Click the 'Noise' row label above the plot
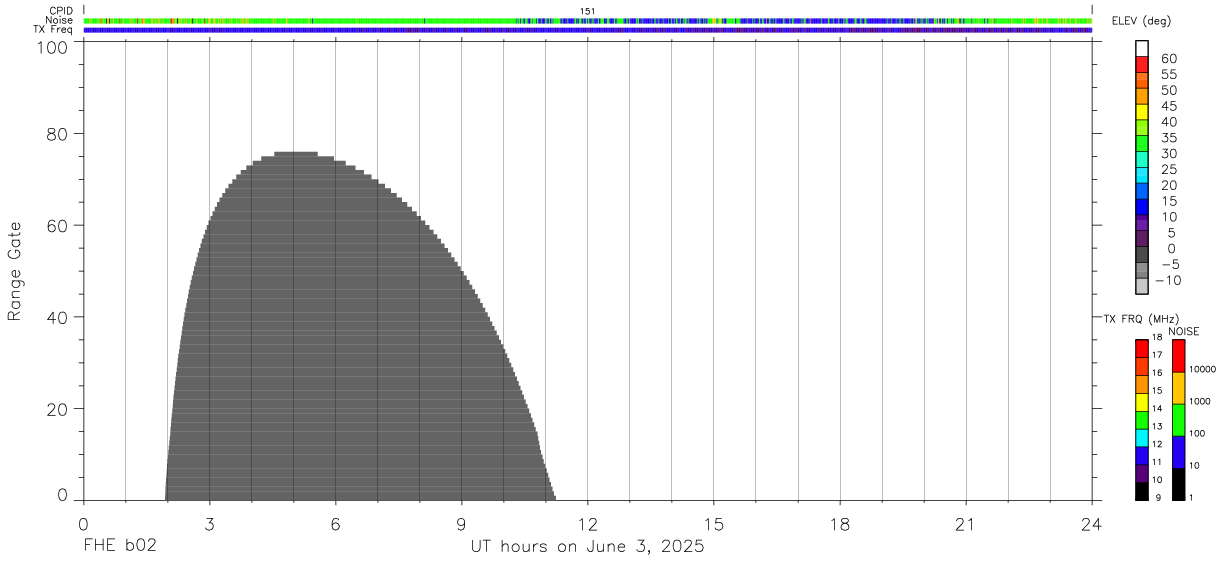This screenshot has height=567, width=1228. pyautogui.click(x=60, y=20)
